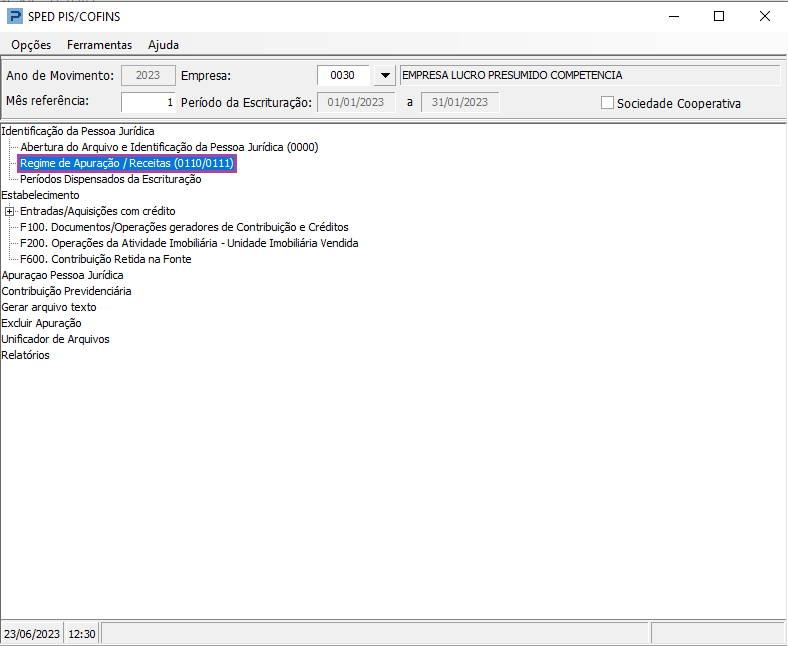
Task: Toggle the Sociedade Cooperativa checkbox
Action: (x=608, y=103)
